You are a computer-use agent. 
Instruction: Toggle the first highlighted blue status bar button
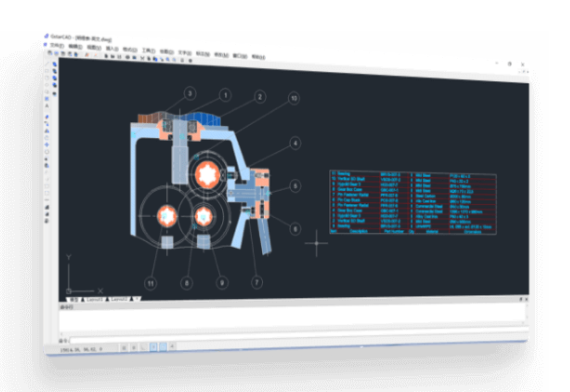coord(153,347)
